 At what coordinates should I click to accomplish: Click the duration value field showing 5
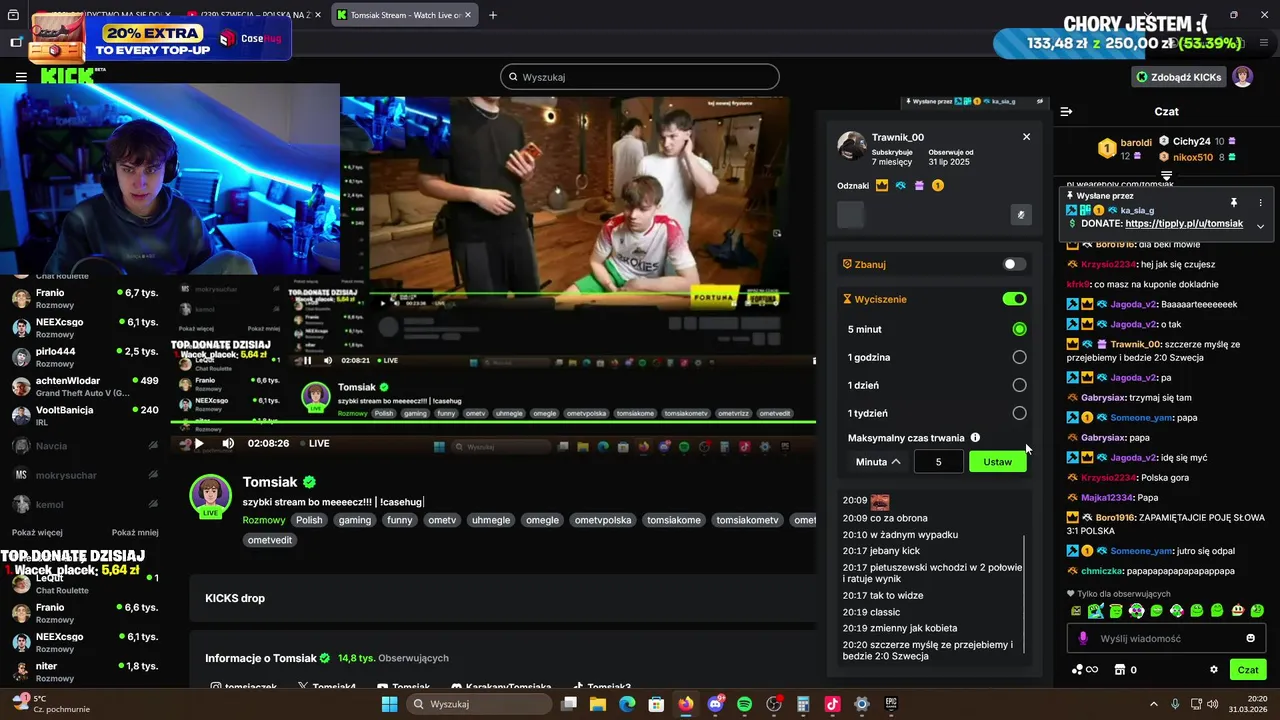click(x=938, y=461)
